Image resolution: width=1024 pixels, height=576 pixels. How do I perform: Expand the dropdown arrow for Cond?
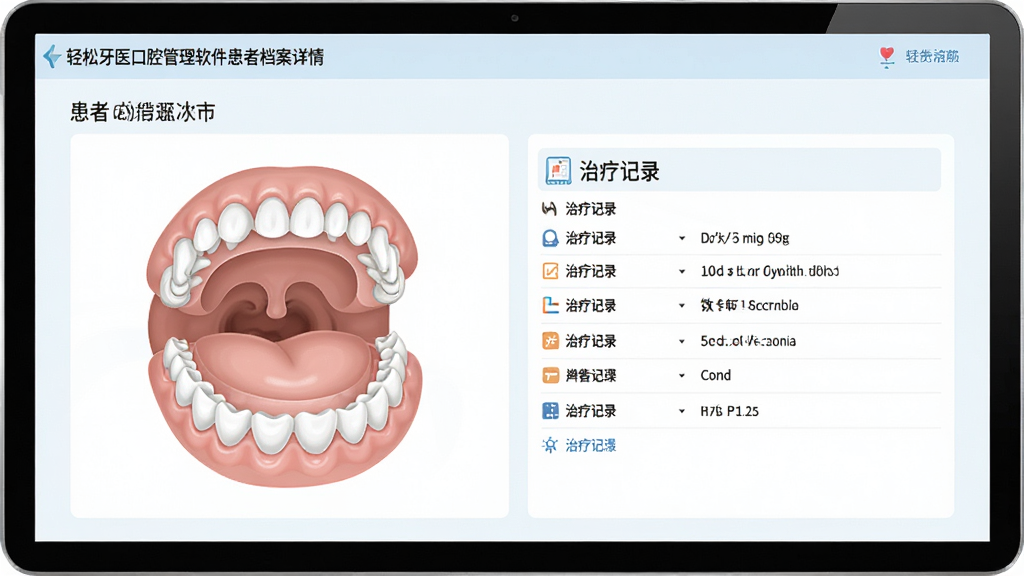[682, 376]
